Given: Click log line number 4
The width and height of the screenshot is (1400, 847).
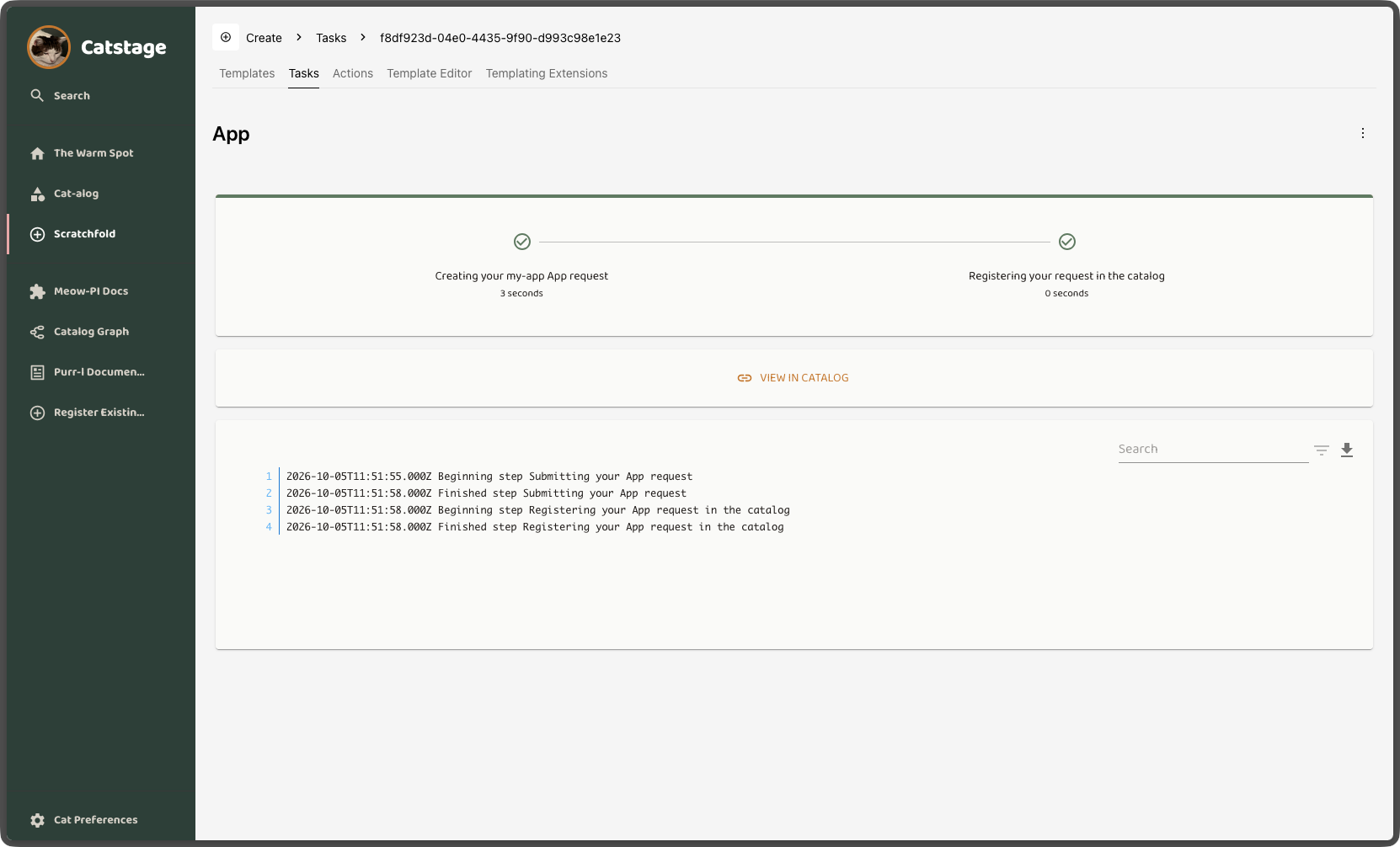Looking at the screenshot, I should point(269,527).
